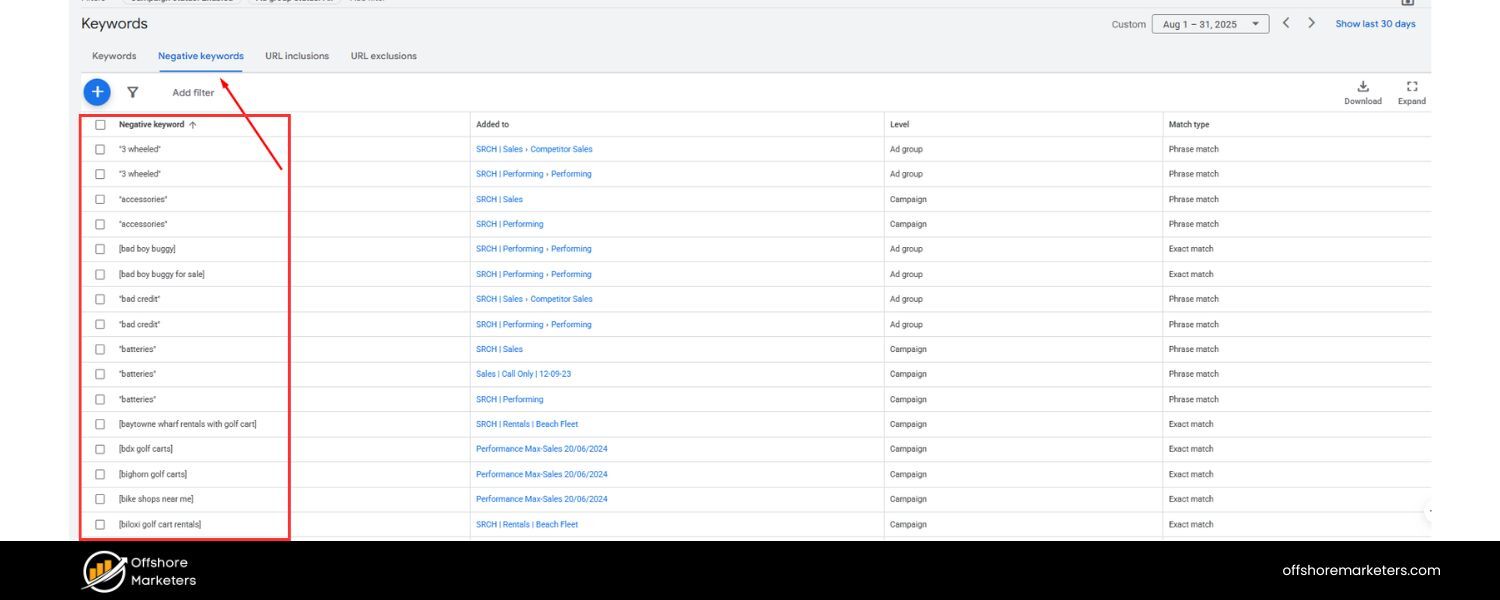Click the Match type column header
This screenshot has width=1500, height=600.
1188,125
